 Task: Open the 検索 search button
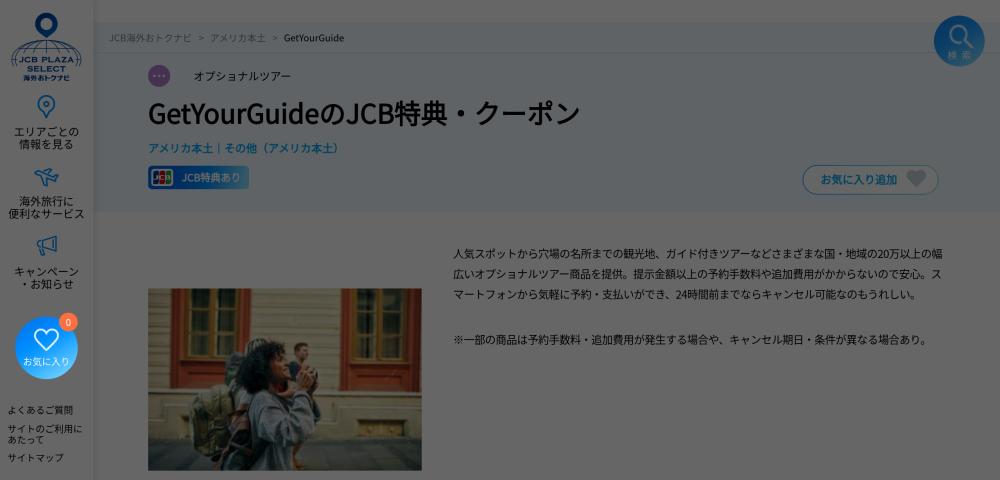pyautogui.click(x=959, y=41)
